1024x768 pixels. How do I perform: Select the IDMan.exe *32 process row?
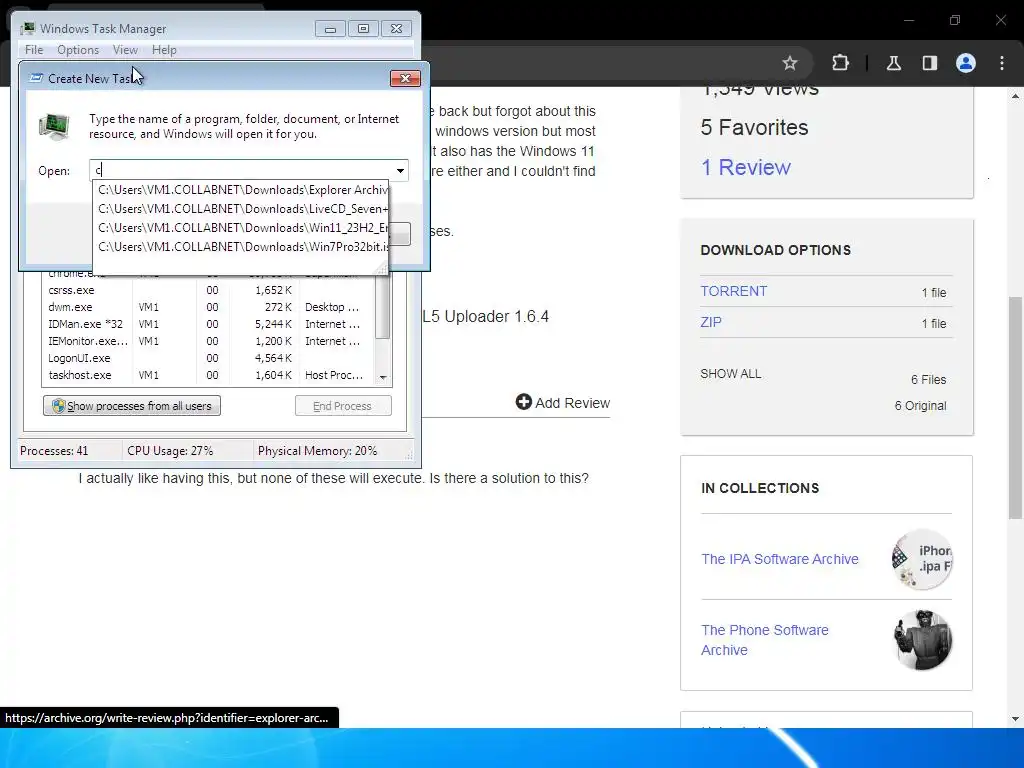208,324
